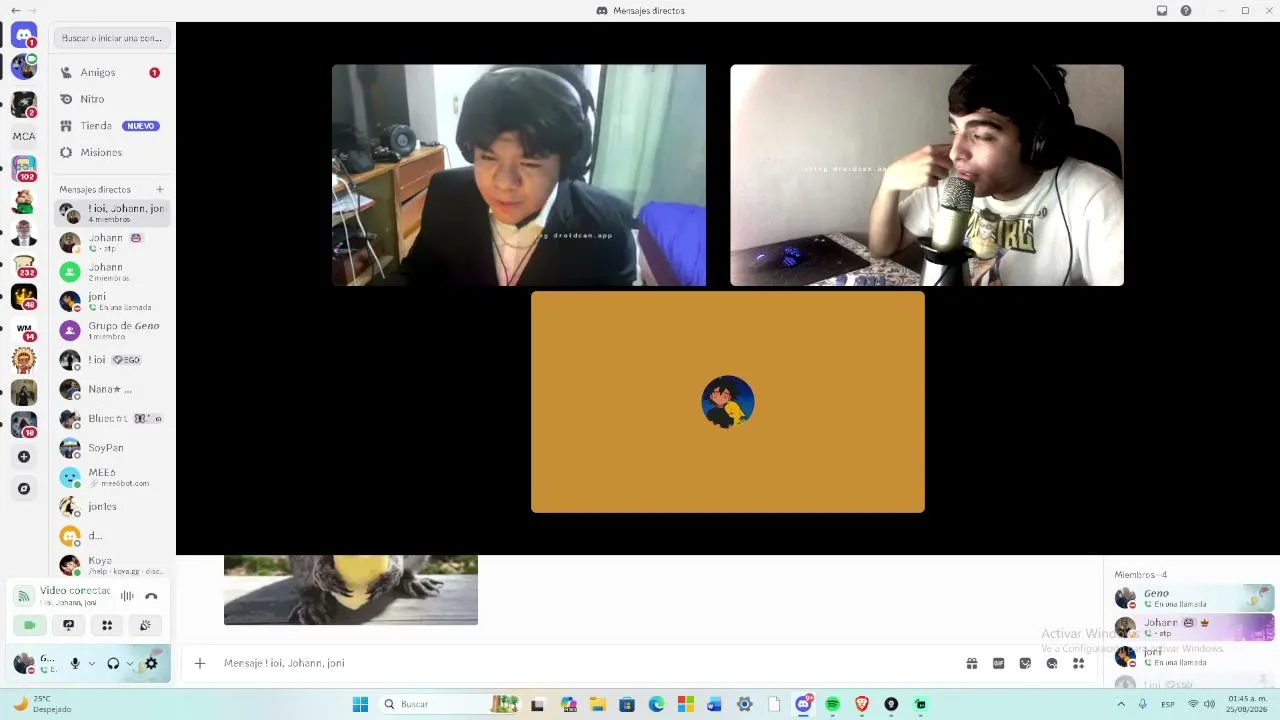Open the Windows Start menu
This screenshot has width=1280, height=720.
coord(360,704)
